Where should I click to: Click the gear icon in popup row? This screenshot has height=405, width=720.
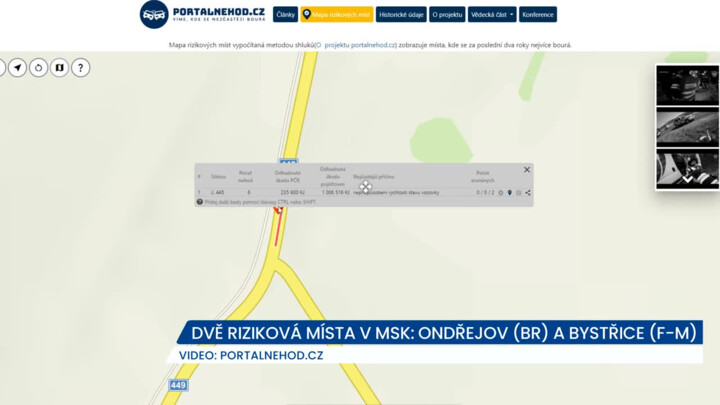click(x=501, y=193)
